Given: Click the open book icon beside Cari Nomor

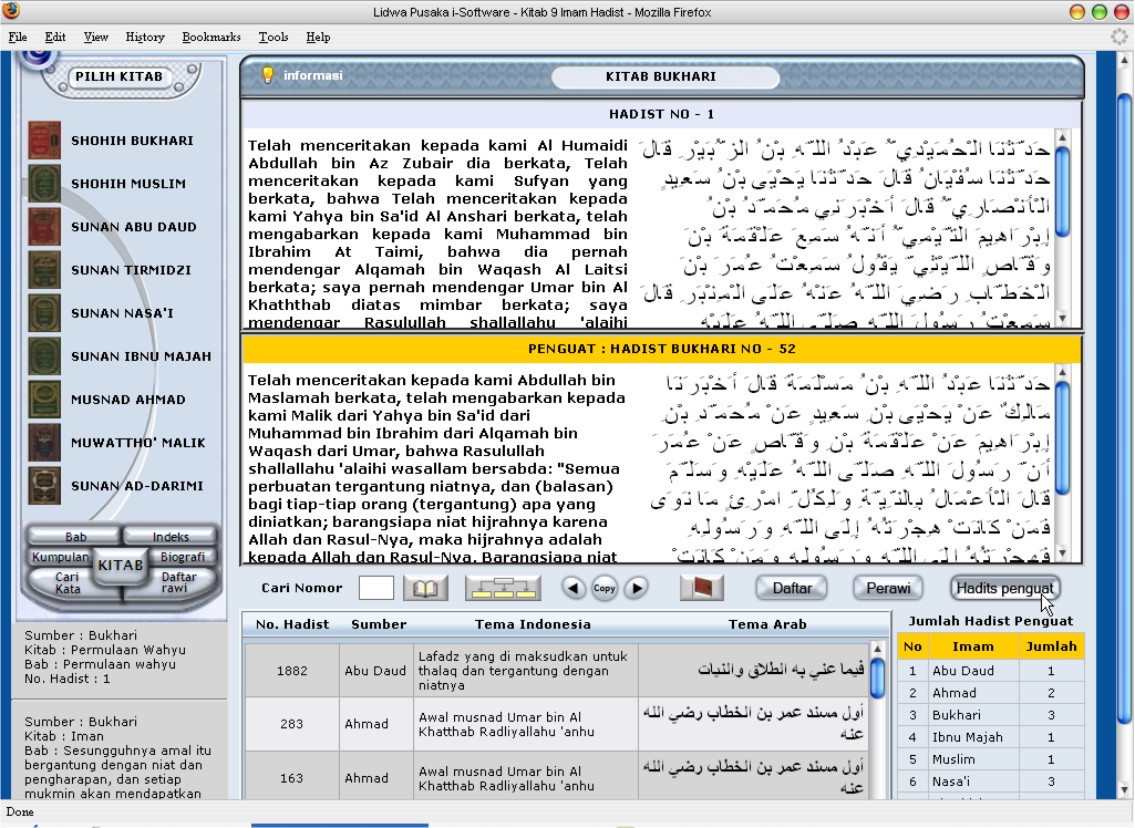Looking at the screenshot, I should coord(426,588).
